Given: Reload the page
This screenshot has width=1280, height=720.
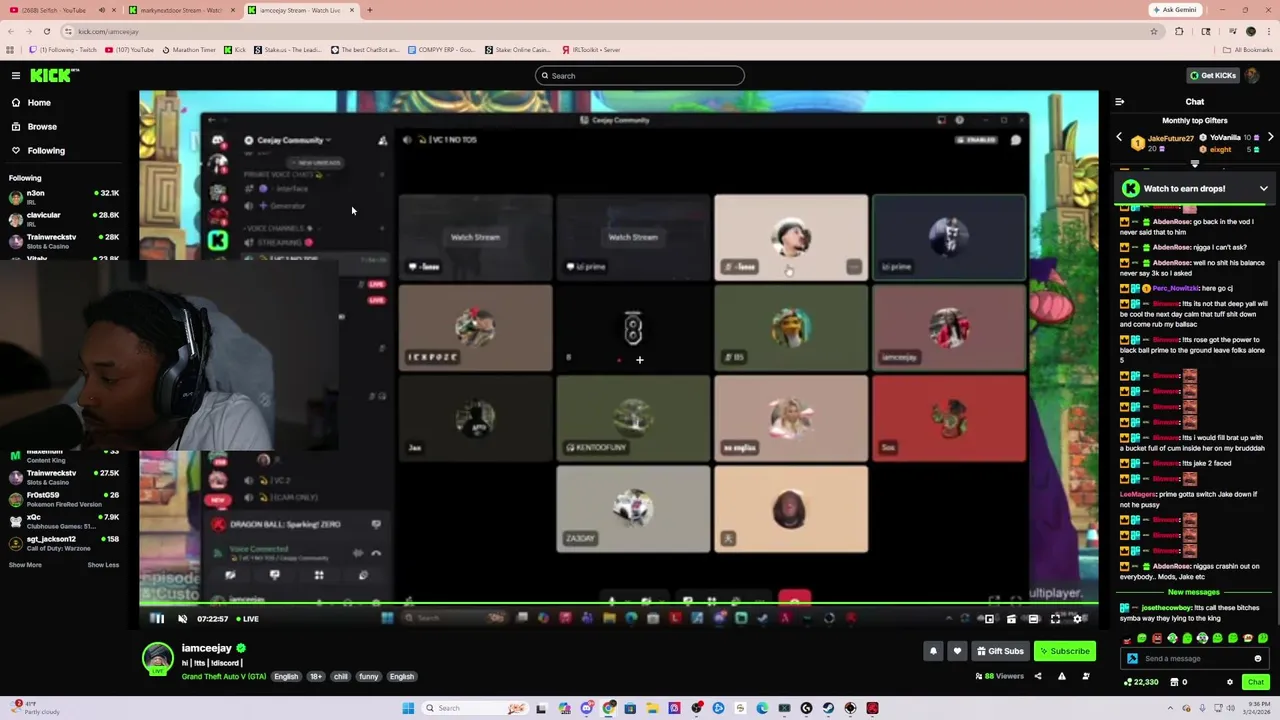Looking at the screenshot, I should pyautogui.click(x=46, y=31).
